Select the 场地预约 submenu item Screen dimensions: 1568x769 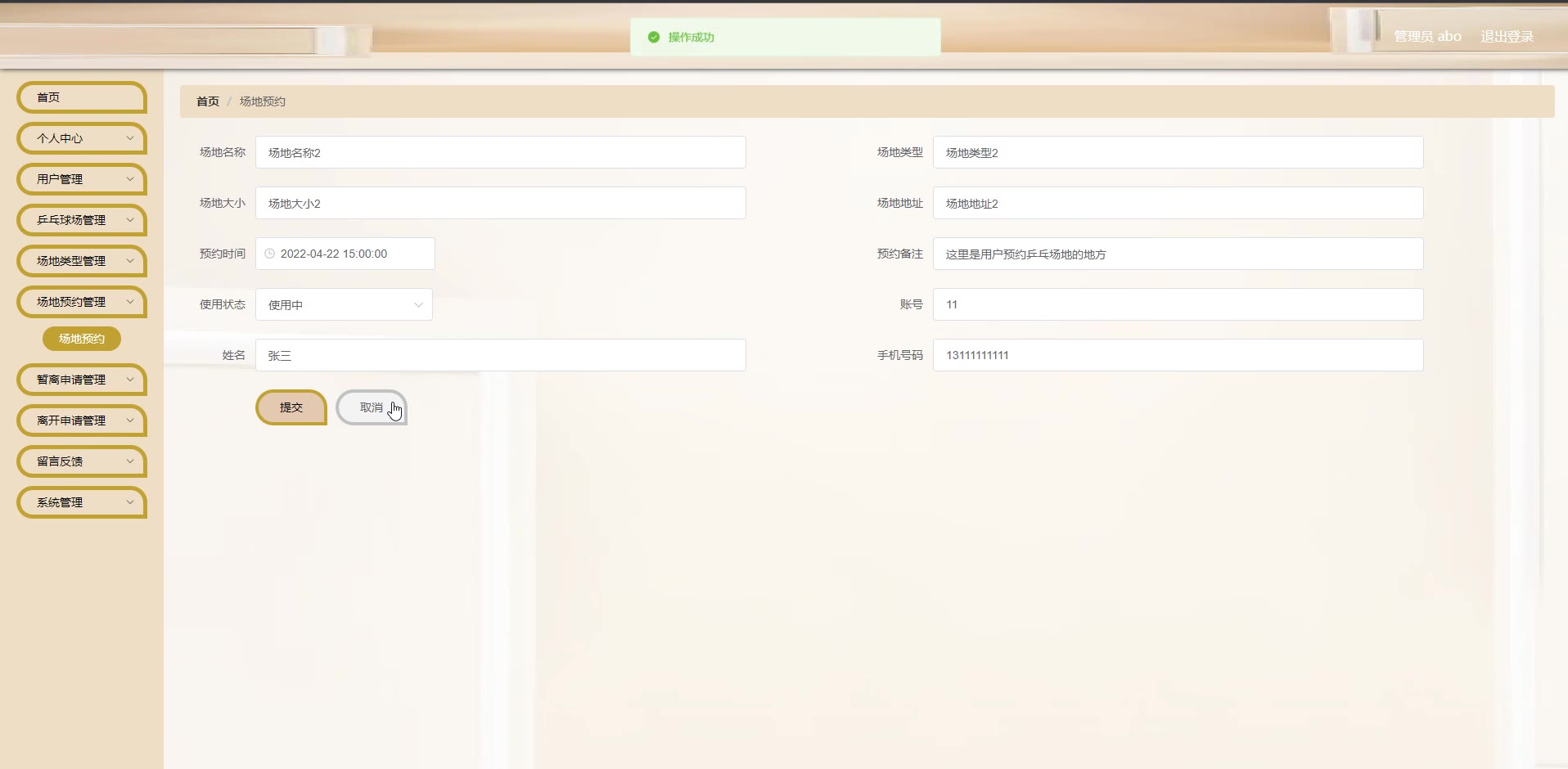(82, 339)
